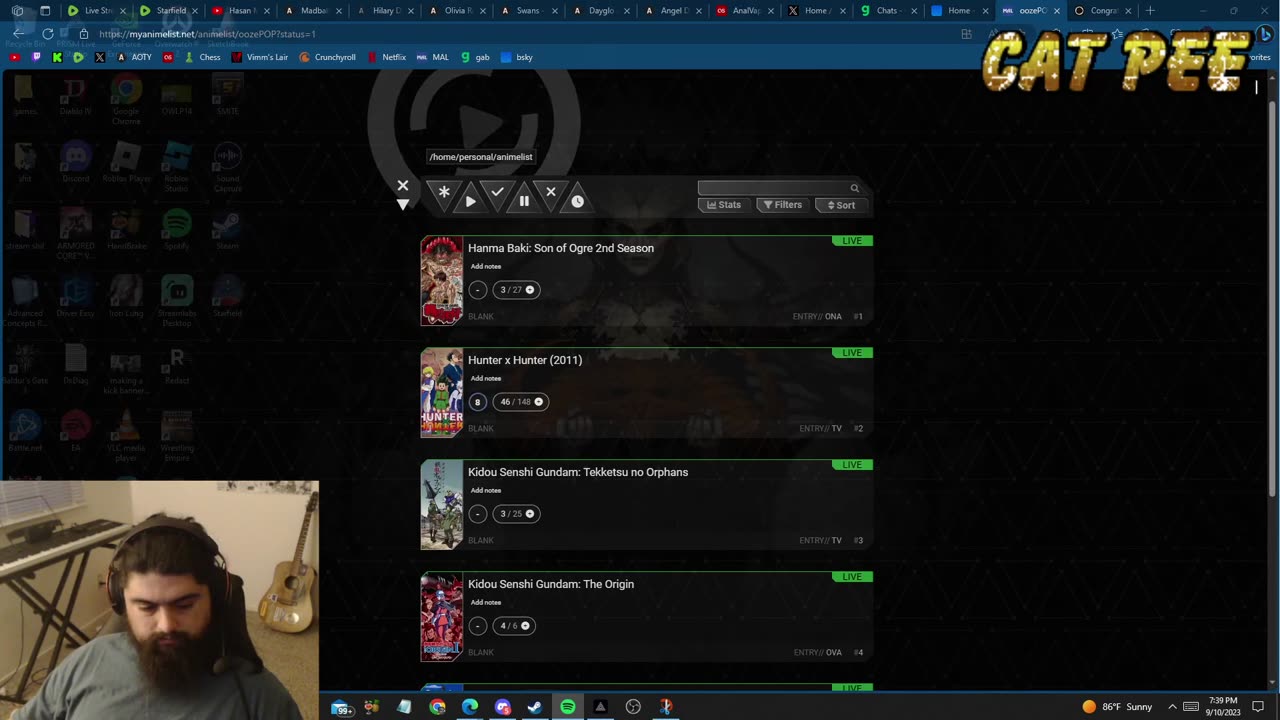The image size is (1280, 720).
Task: Open score selector for Gundam: The Origin
Action: [x=477, y=626]
